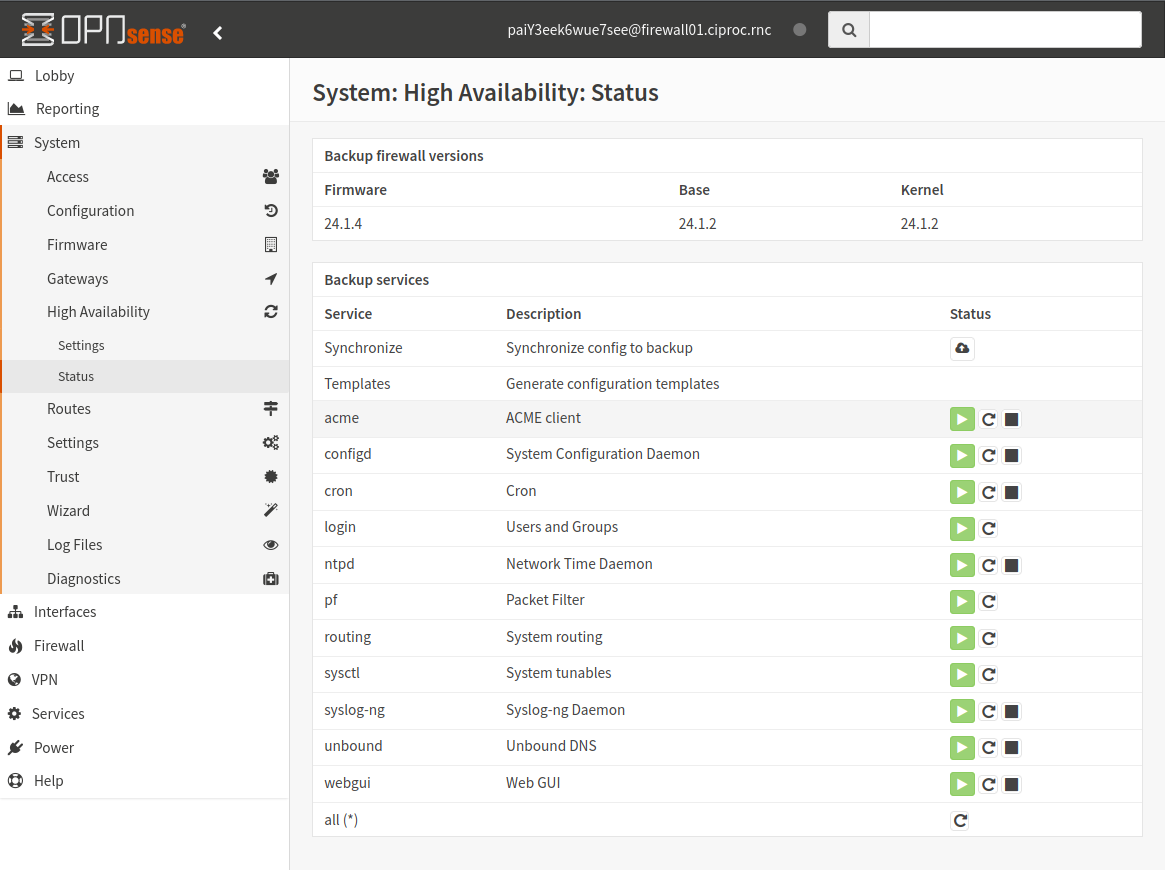This screenshot has width=1165, height=870.
Task: Start the unbound DNS service
Action: (961, 747)
